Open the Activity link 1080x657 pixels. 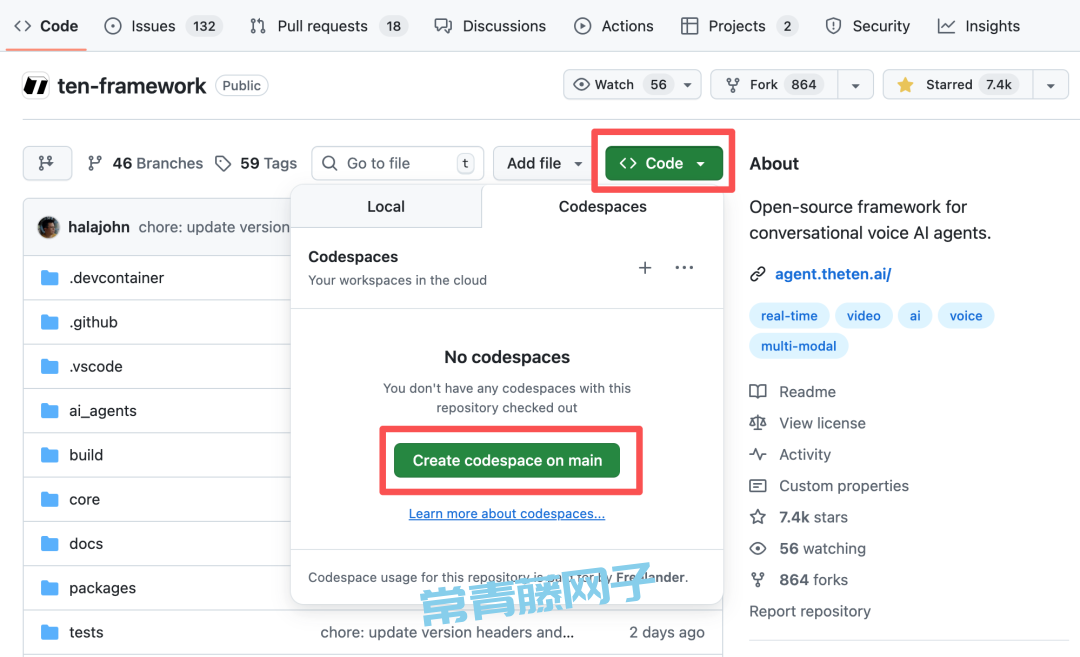pos(791,455)
